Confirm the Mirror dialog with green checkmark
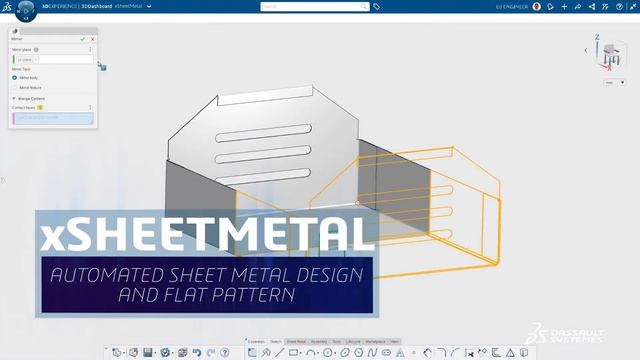This screenshot has width=640, height=360. pos(83,39)
